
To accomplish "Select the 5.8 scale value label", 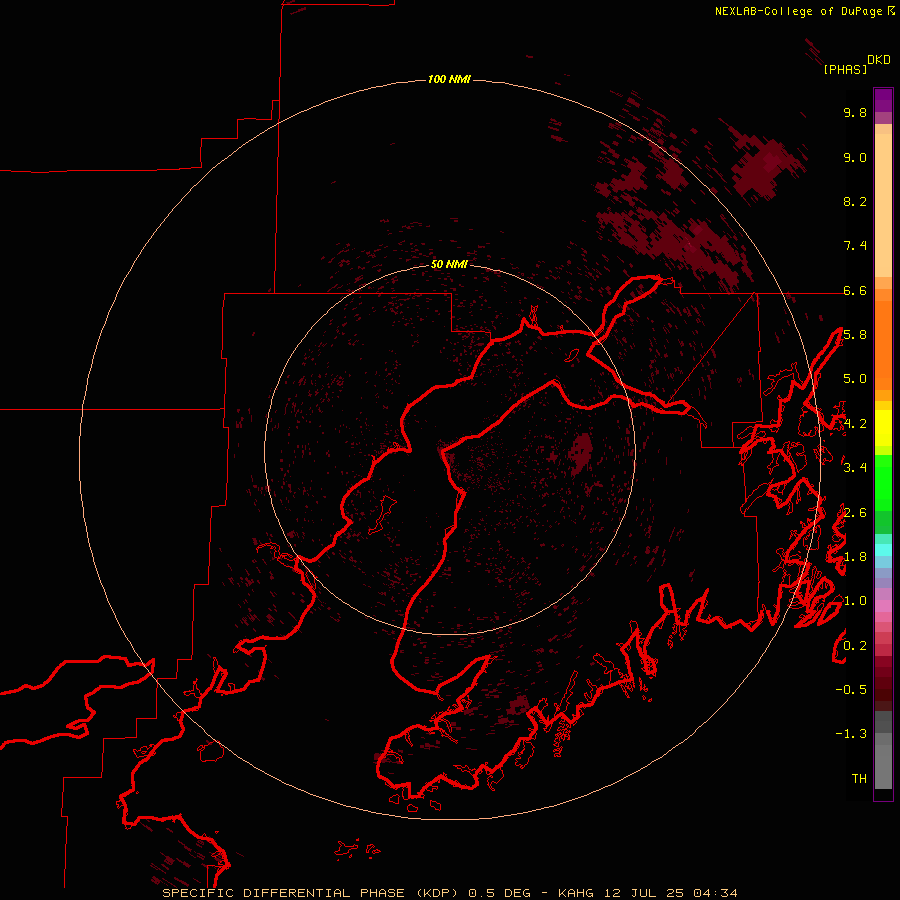I will point(855,335).
